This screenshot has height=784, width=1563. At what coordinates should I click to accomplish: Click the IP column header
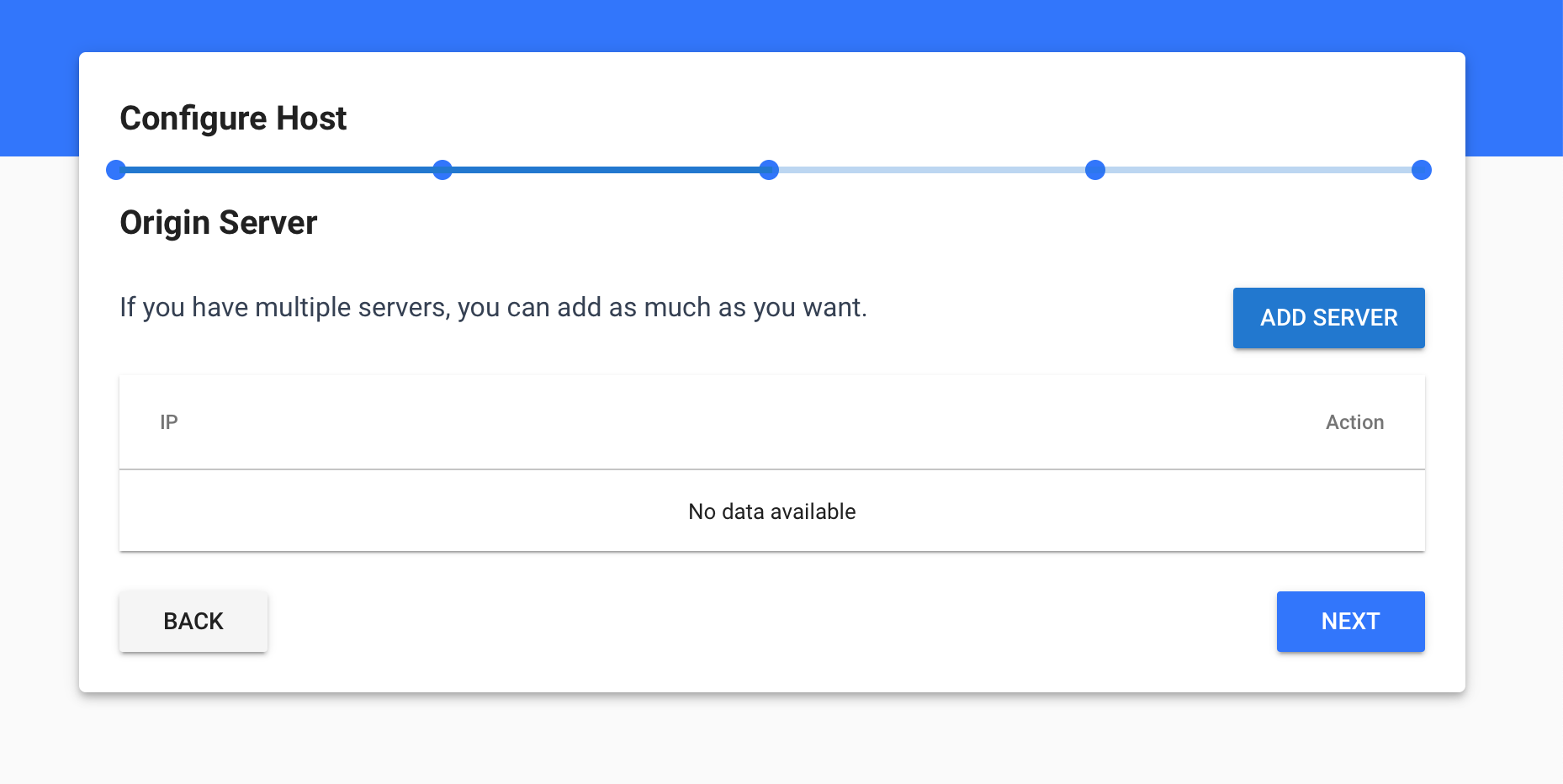[x=169, y=422]
